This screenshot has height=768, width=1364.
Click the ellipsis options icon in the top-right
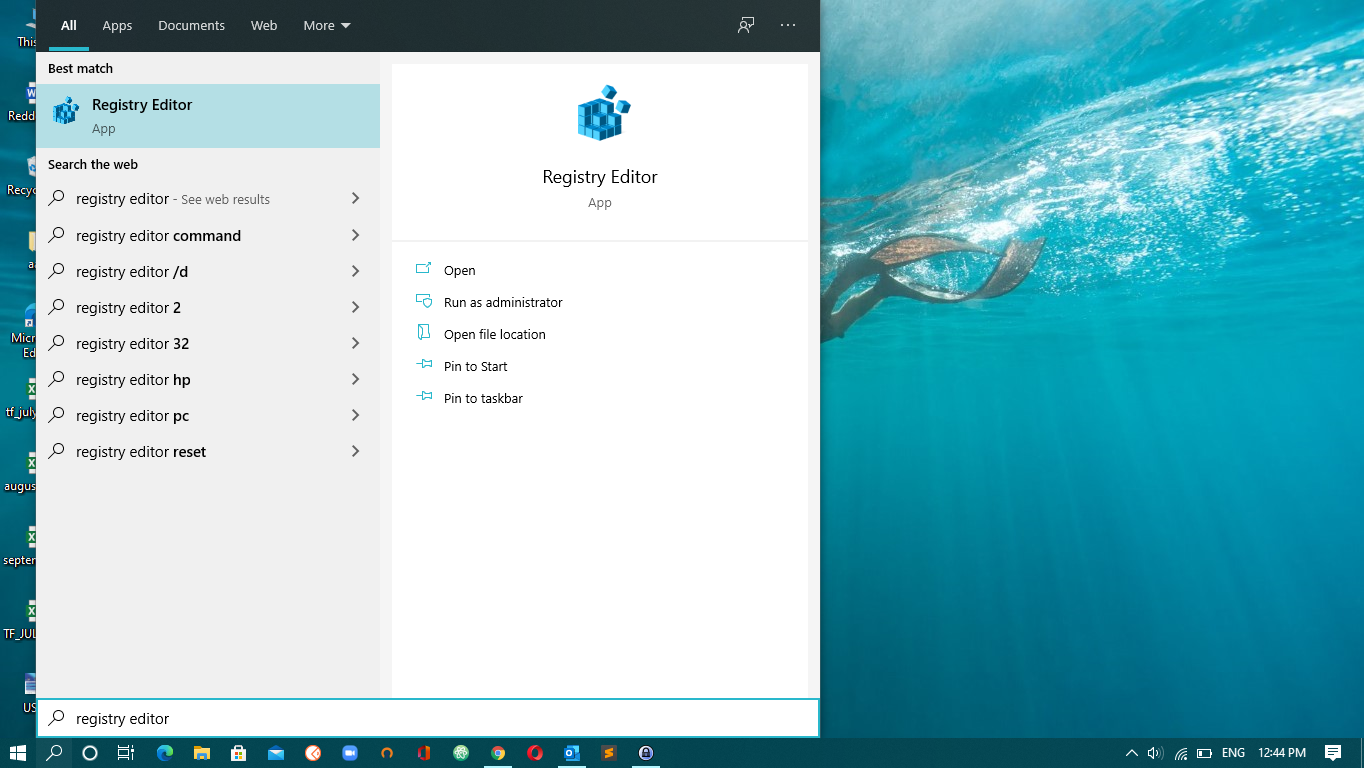coord(788,25)
